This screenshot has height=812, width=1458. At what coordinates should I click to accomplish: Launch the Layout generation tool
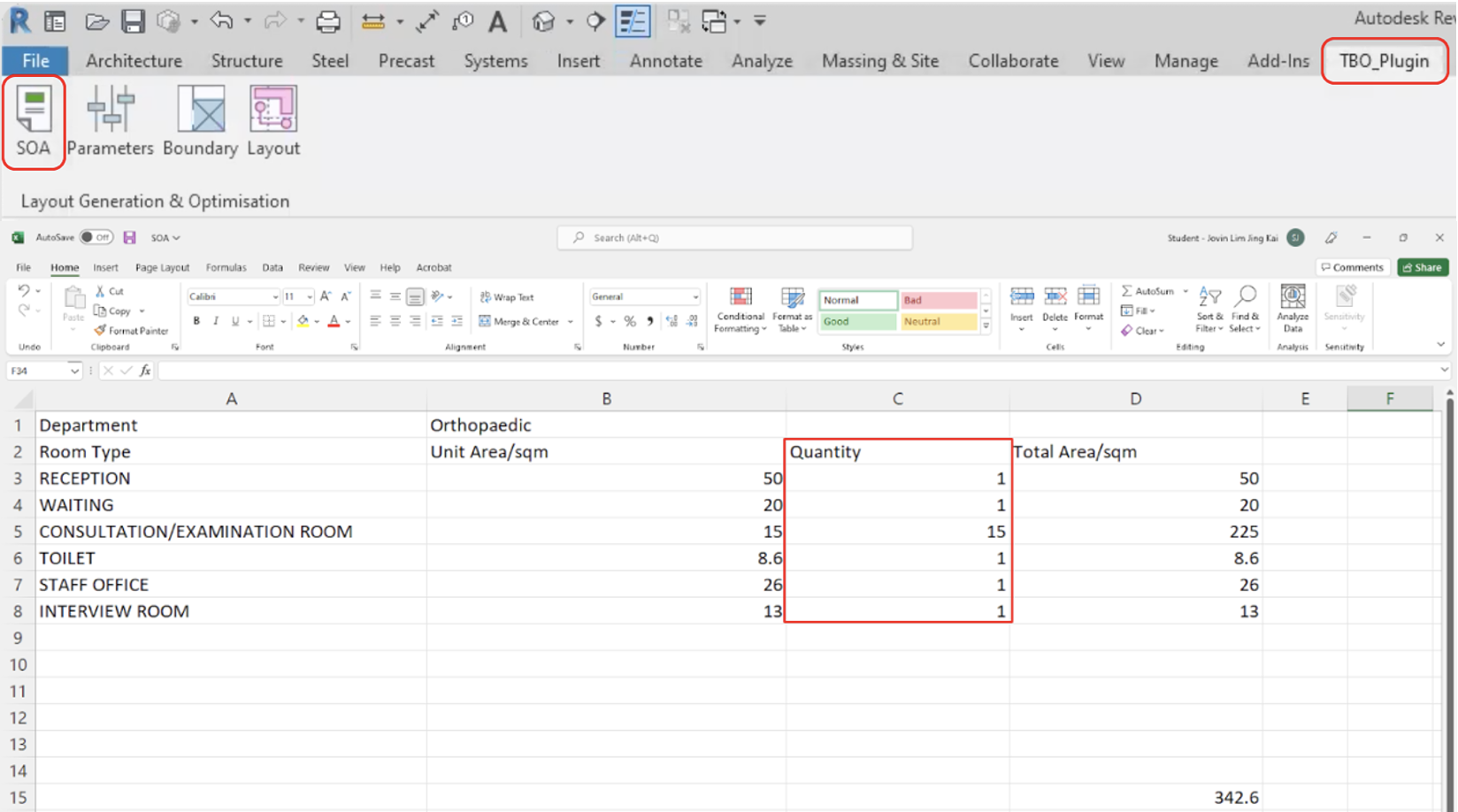coord(272,121)
